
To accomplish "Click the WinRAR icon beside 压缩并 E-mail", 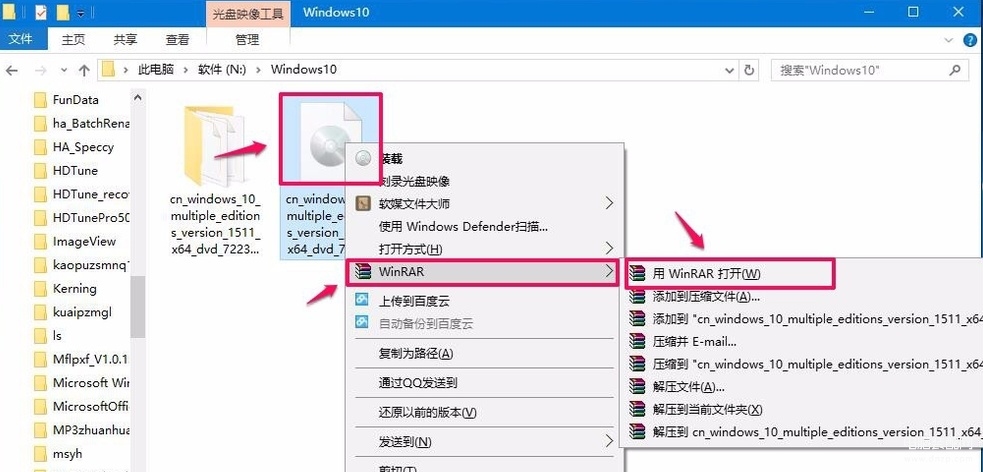I will pyautogui.click(x=638, y=342).
